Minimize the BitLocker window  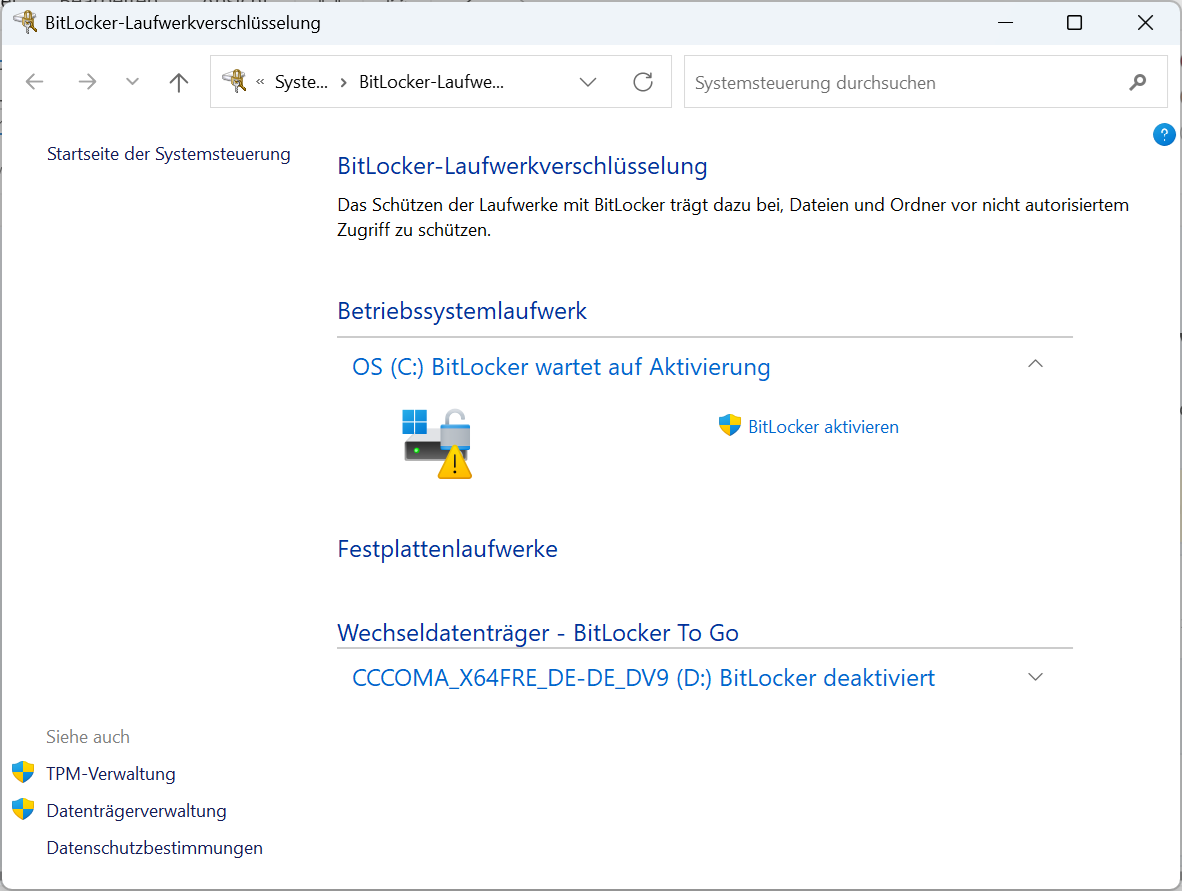[1005, 23]
